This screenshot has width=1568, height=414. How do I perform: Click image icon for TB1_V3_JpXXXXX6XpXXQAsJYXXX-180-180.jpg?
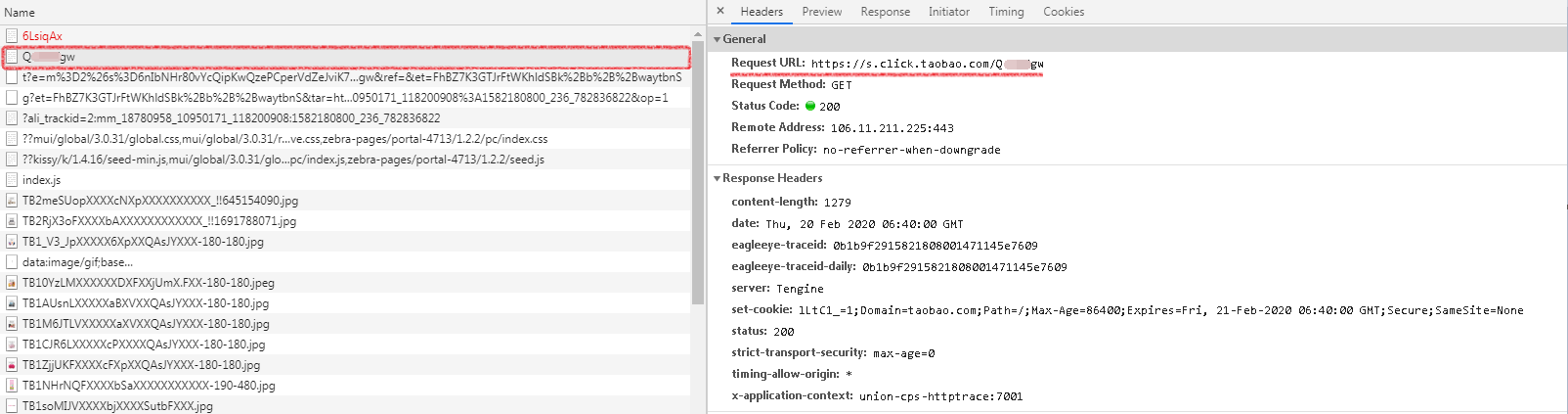tap(12, 242)
